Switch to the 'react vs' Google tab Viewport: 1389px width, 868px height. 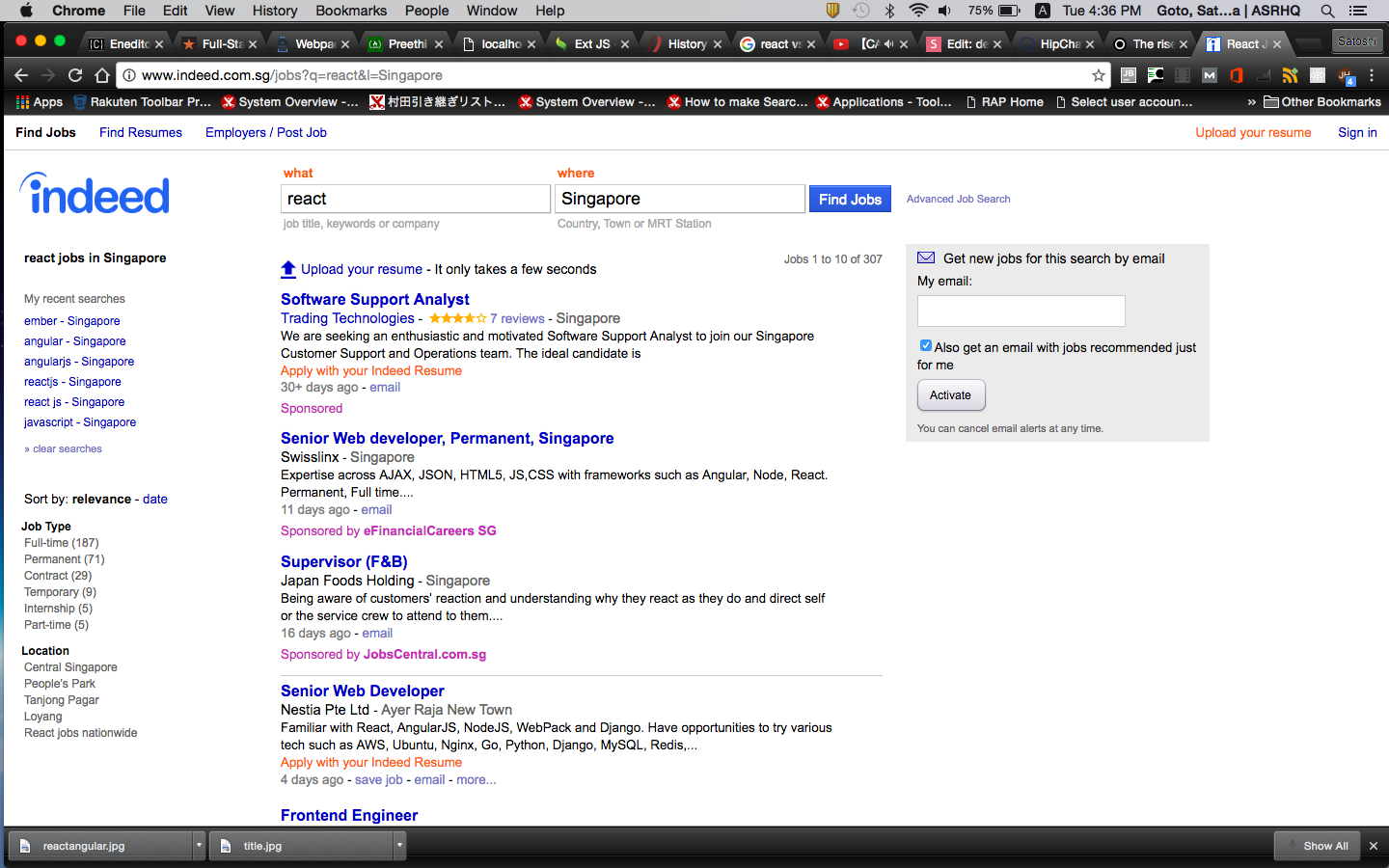point(777,43)
